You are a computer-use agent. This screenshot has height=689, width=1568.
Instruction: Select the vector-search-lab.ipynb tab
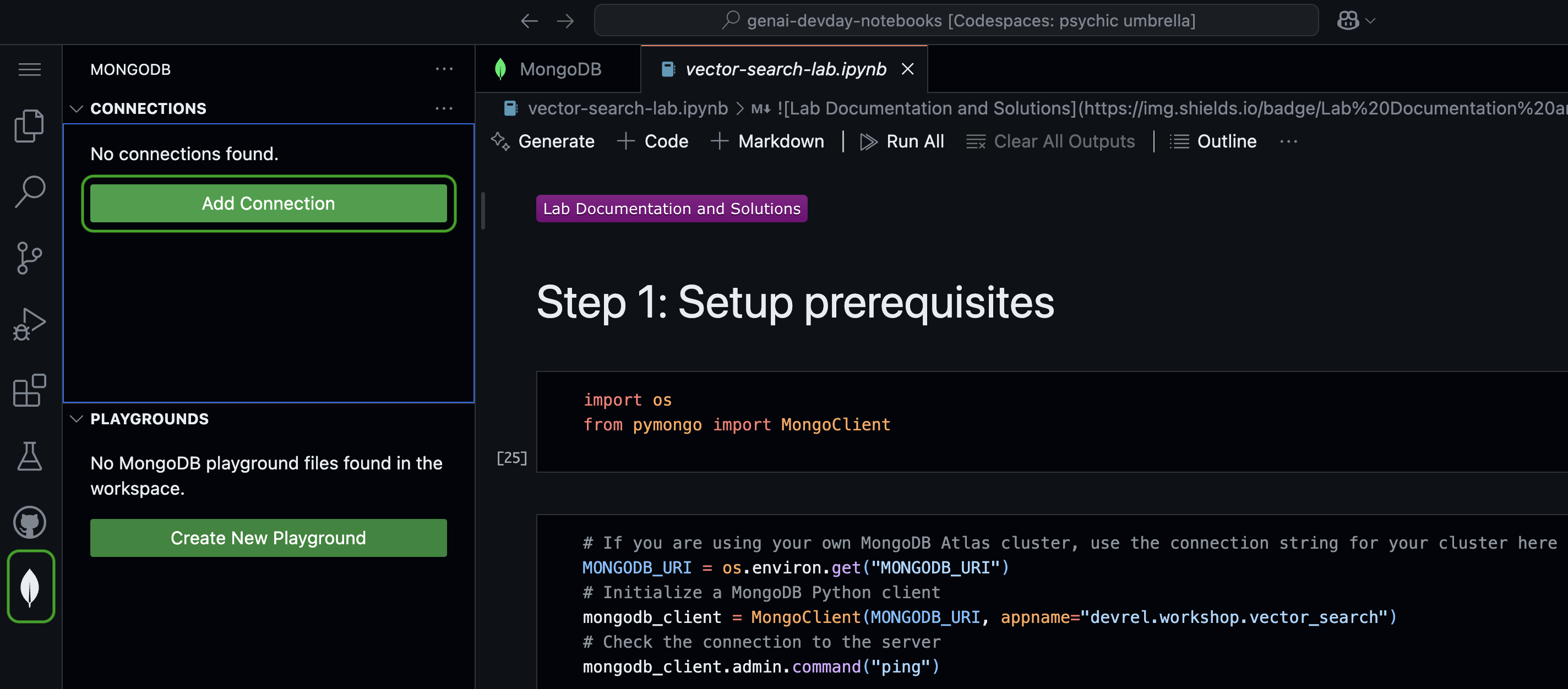coord(785,69)
